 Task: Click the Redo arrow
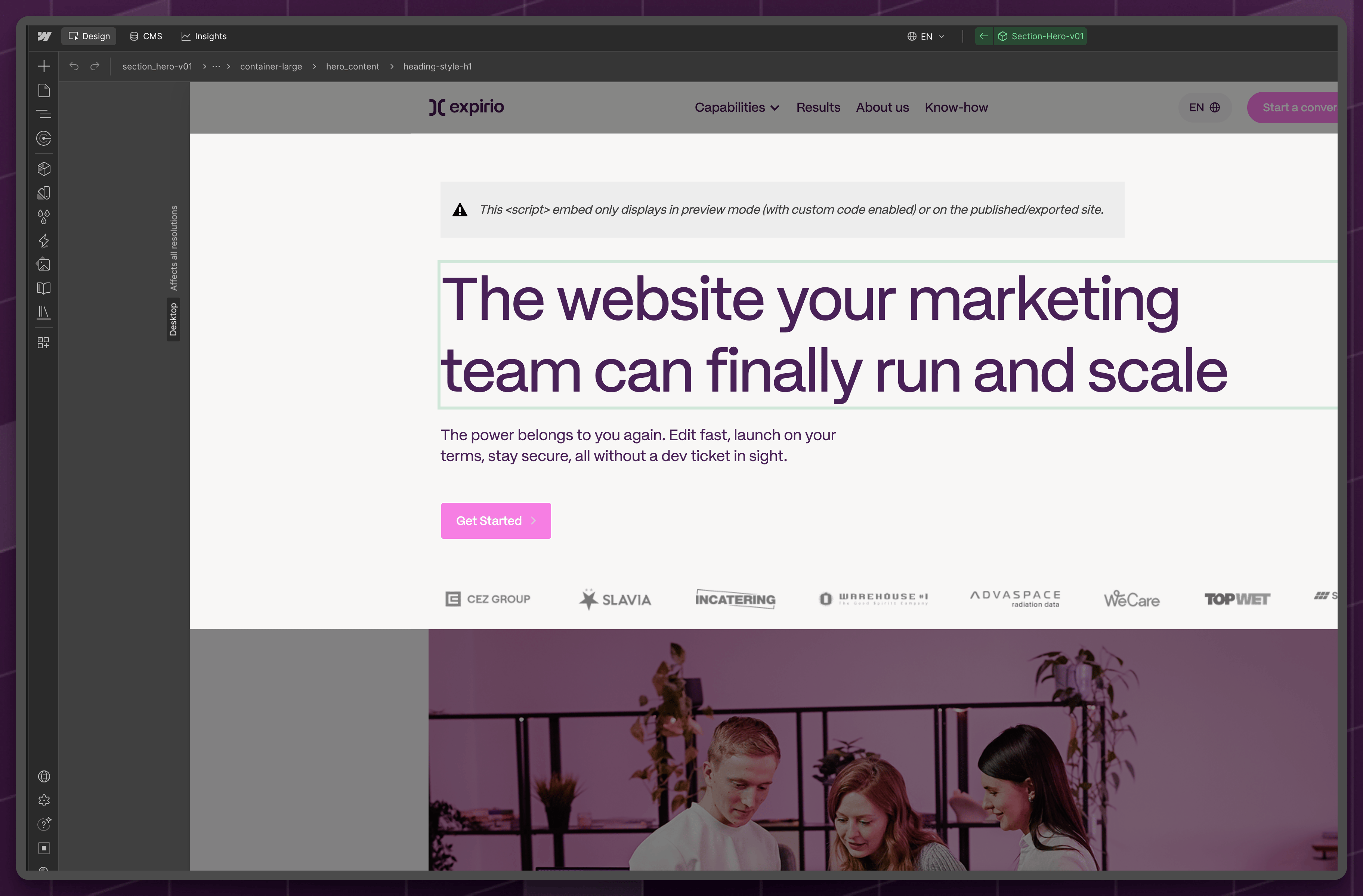95,67
